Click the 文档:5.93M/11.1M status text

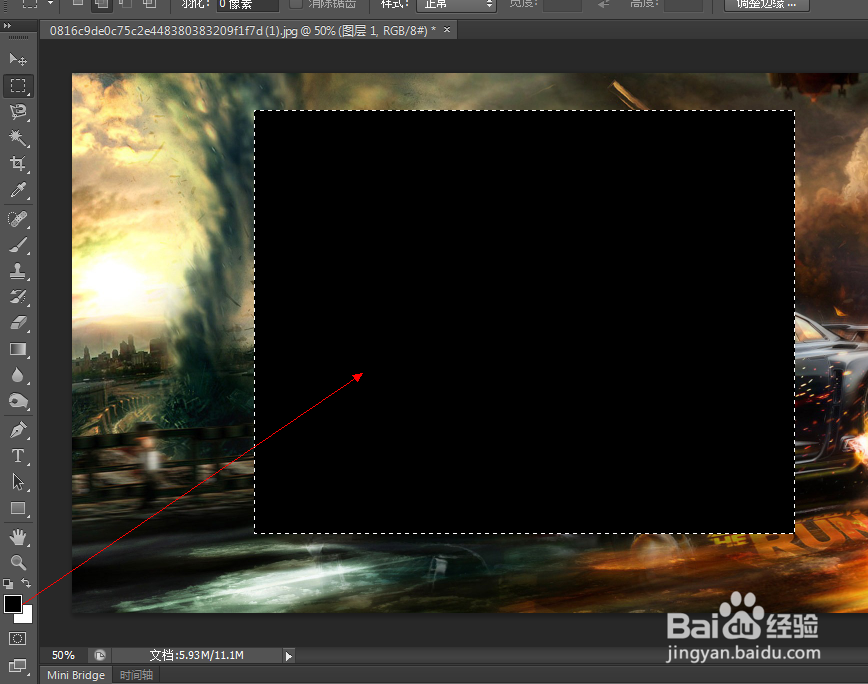[197, 655]
